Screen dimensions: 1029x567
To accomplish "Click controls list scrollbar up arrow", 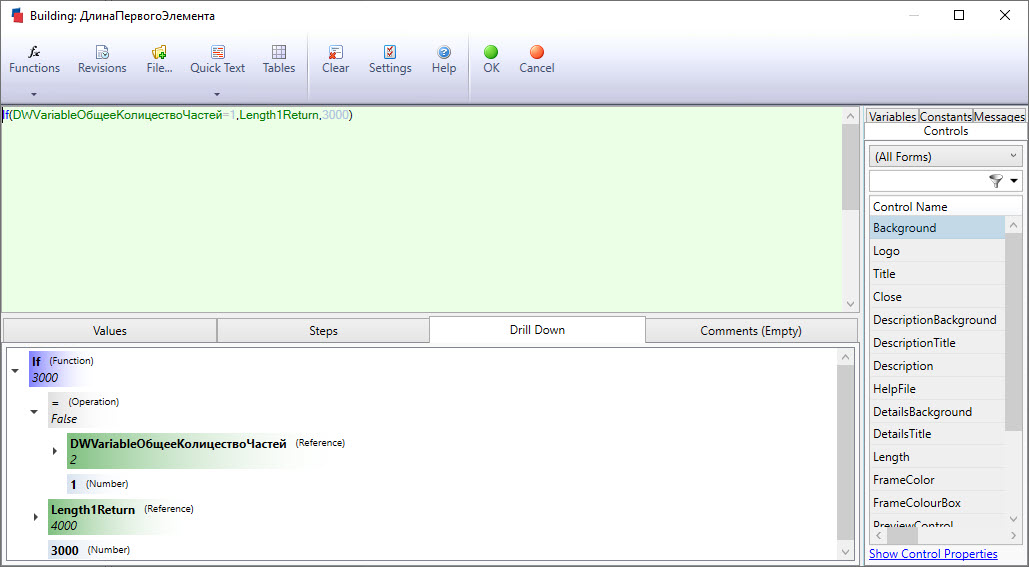I will coord(1014,226).
